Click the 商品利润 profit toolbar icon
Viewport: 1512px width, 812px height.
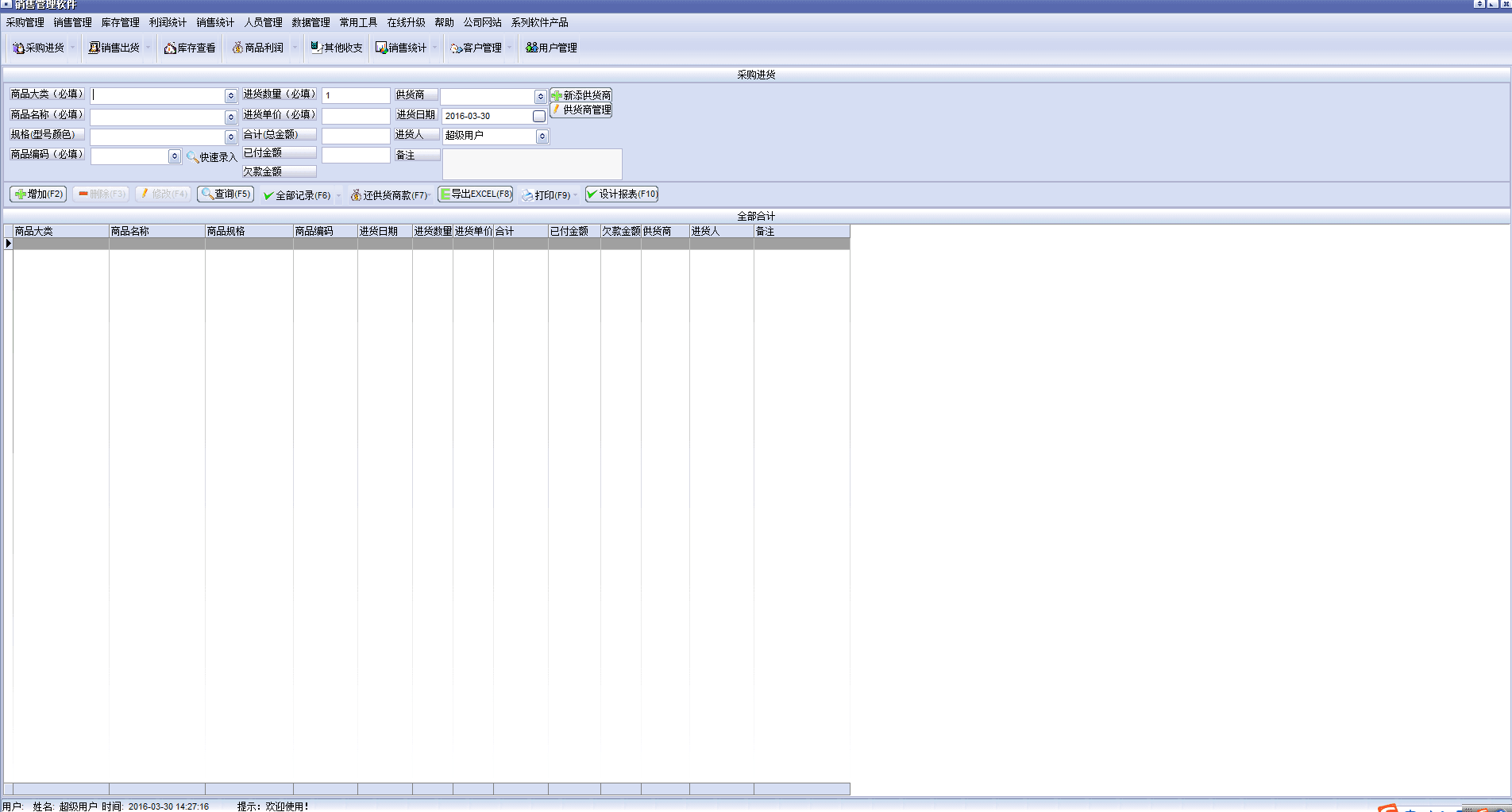(x=237, y=48)
